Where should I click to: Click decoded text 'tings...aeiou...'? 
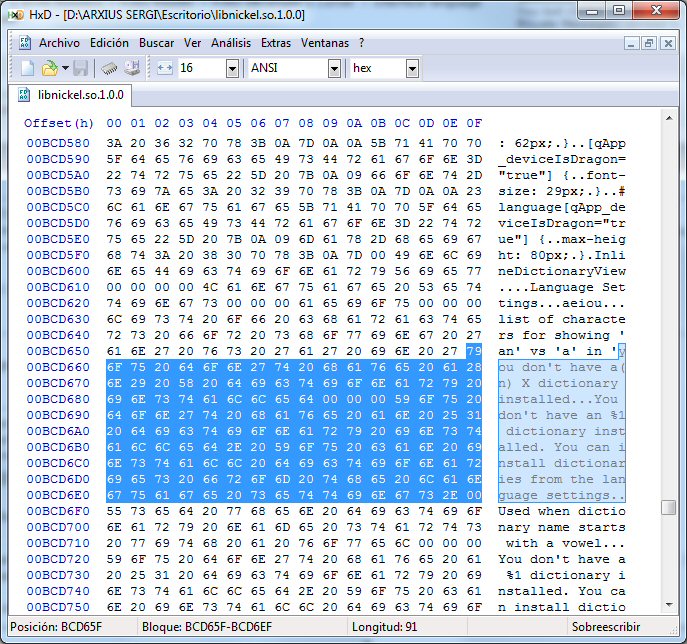coord(562,303)
